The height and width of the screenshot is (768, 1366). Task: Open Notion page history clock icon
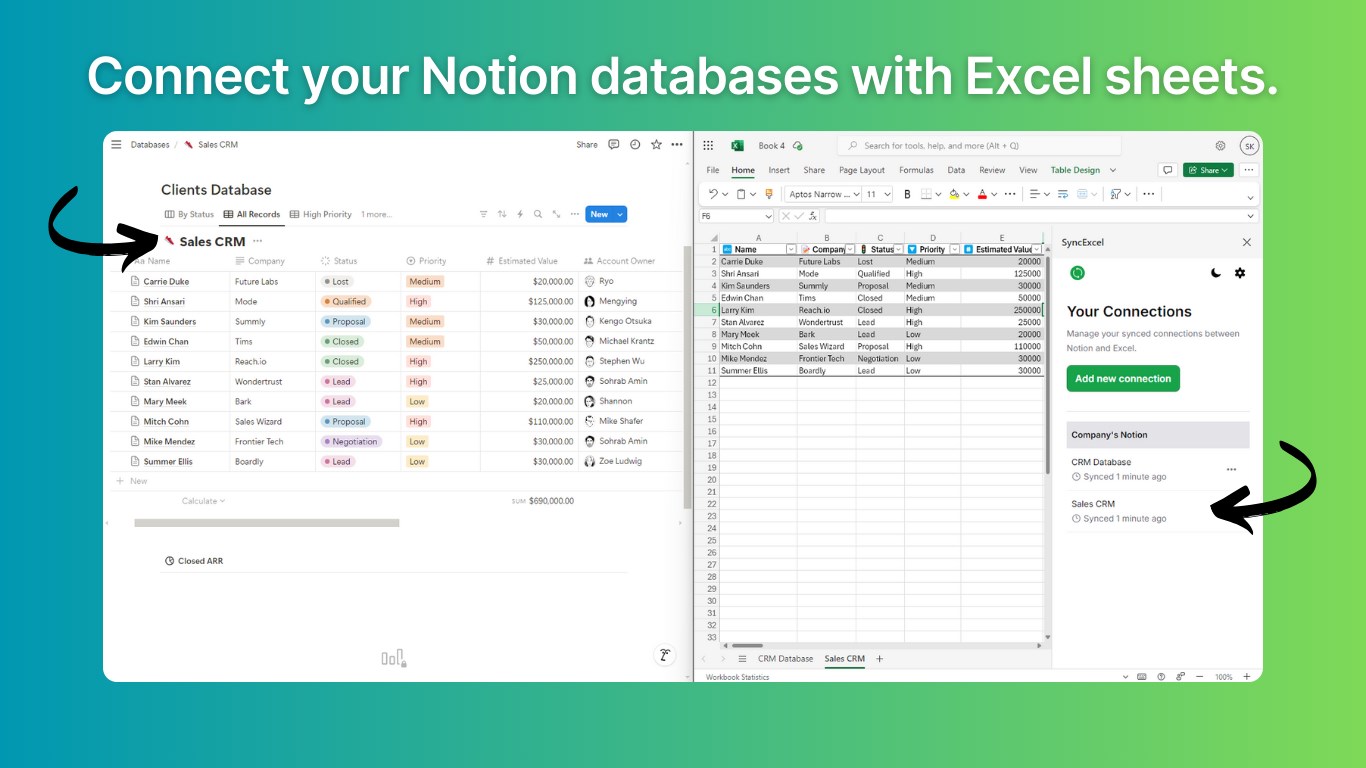(635, 145)
